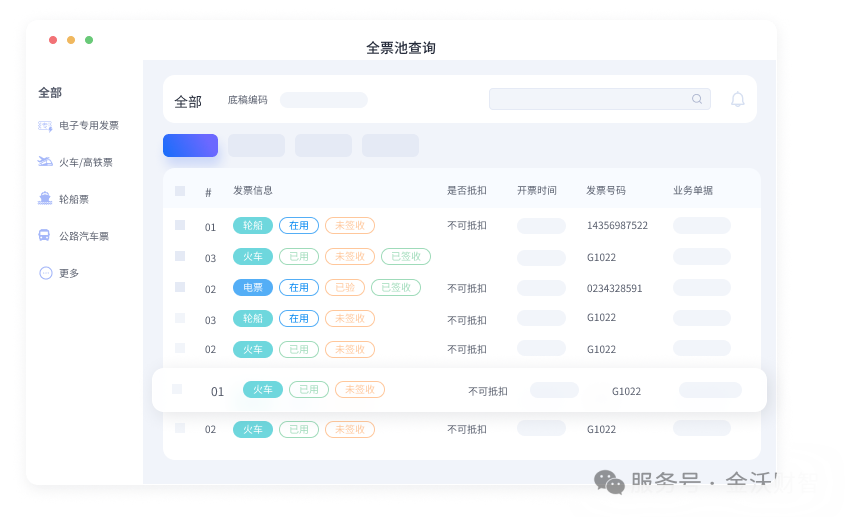Click the magnifier search icon
Image resolution: width=847 pixels, height=517 pixels.
pyautogui.click(x=697, y=99)
